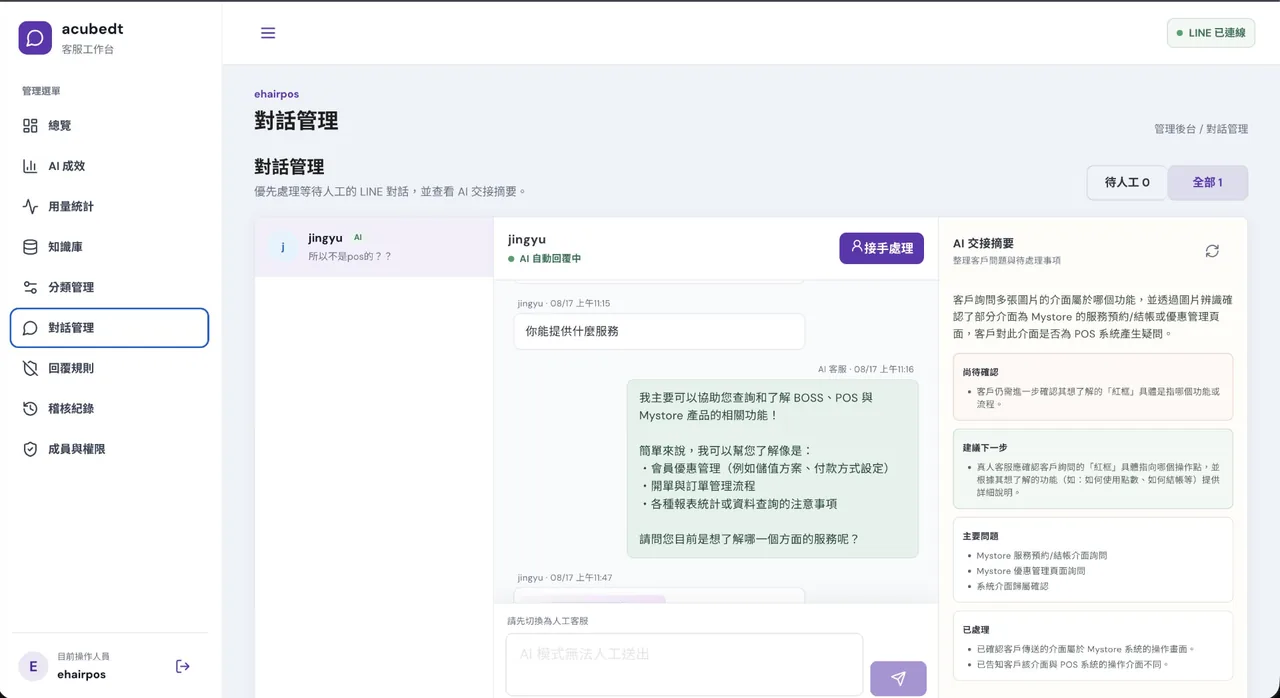Click the AI tag beside jingyu
The height and width of the screenshot is (698, 1280).
[x=358, y=238]
